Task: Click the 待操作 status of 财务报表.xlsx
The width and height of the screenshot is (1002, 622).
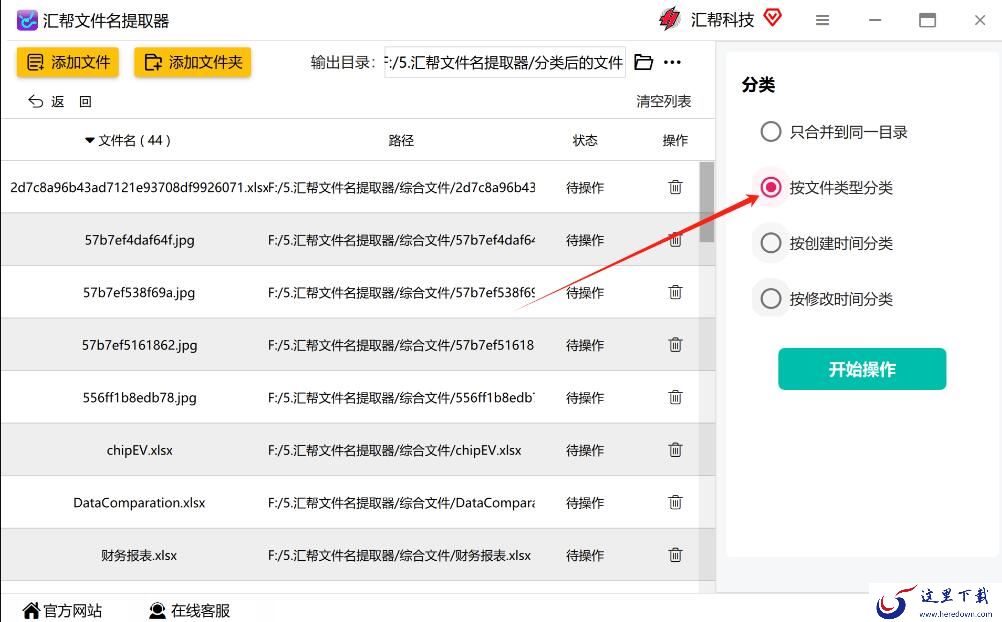Action: tap(585, 555)
